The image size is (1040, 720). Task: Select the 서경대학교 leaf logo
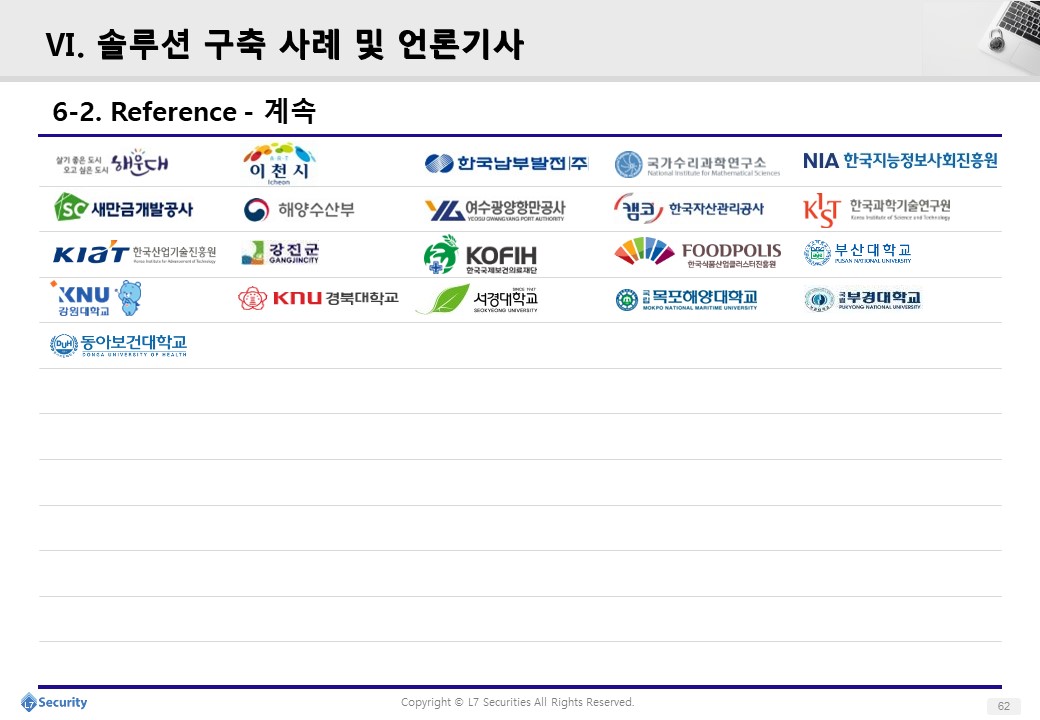[477, 300]
